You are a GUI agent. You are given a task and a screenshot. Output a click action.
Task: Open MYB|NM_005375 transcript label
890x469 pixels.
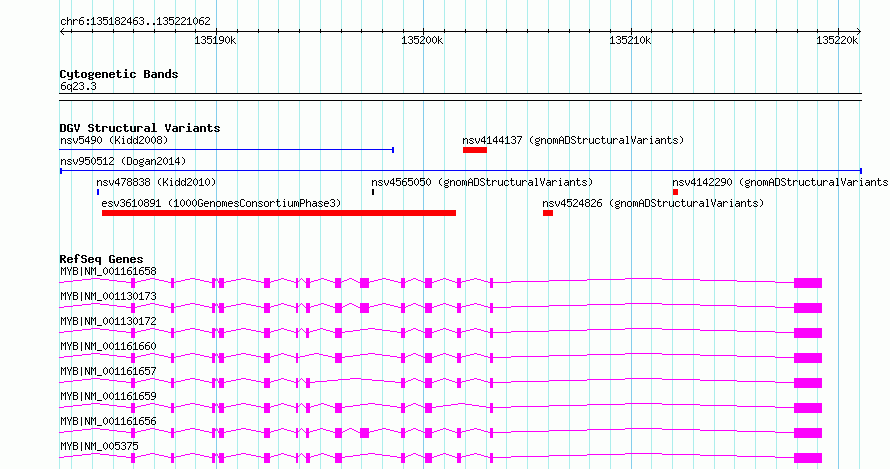click(x=99, y=446)
